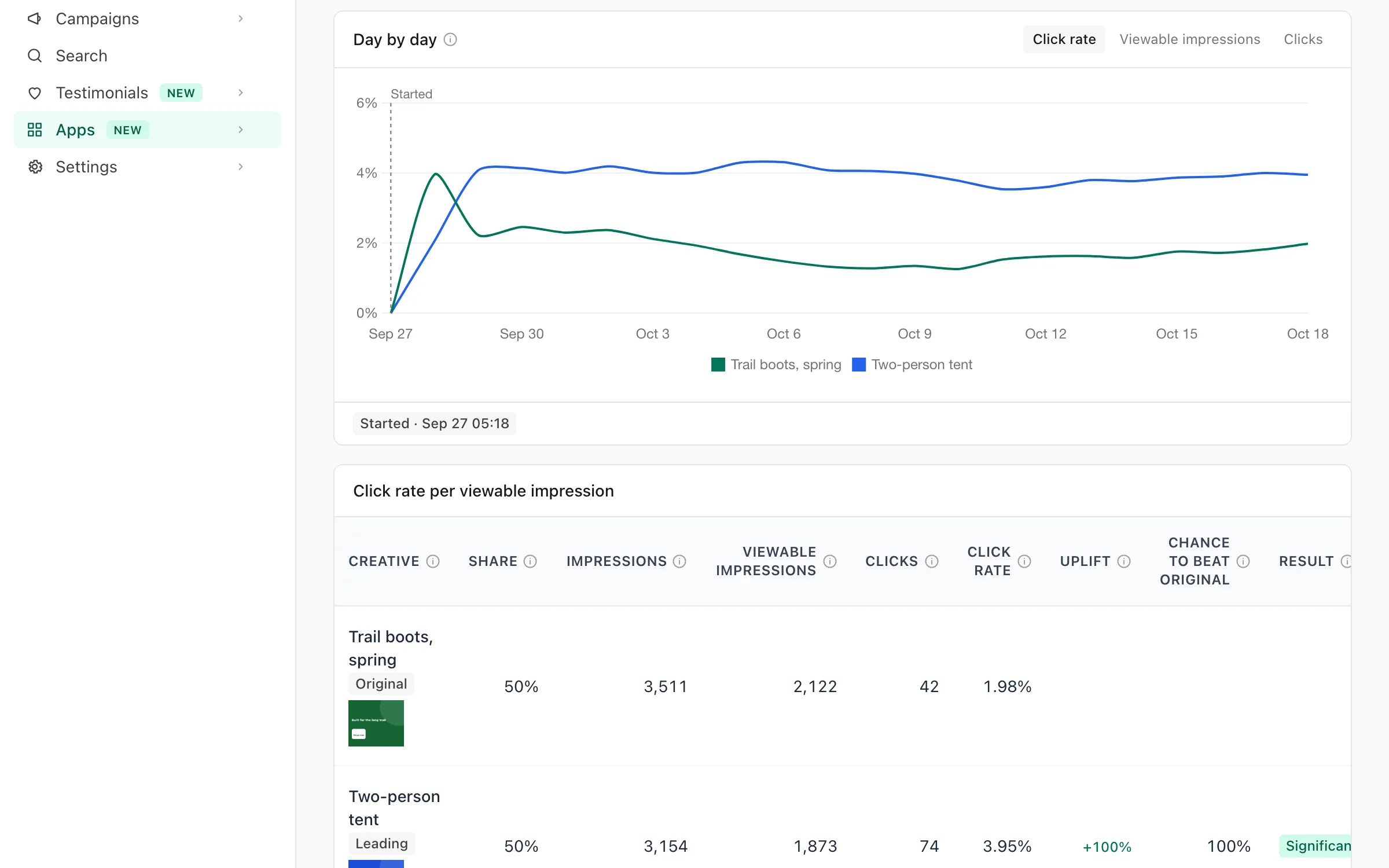Open the CLICK RATE info icon
This screenshot has width=1389, height=868.
(x=1024, y=561)
